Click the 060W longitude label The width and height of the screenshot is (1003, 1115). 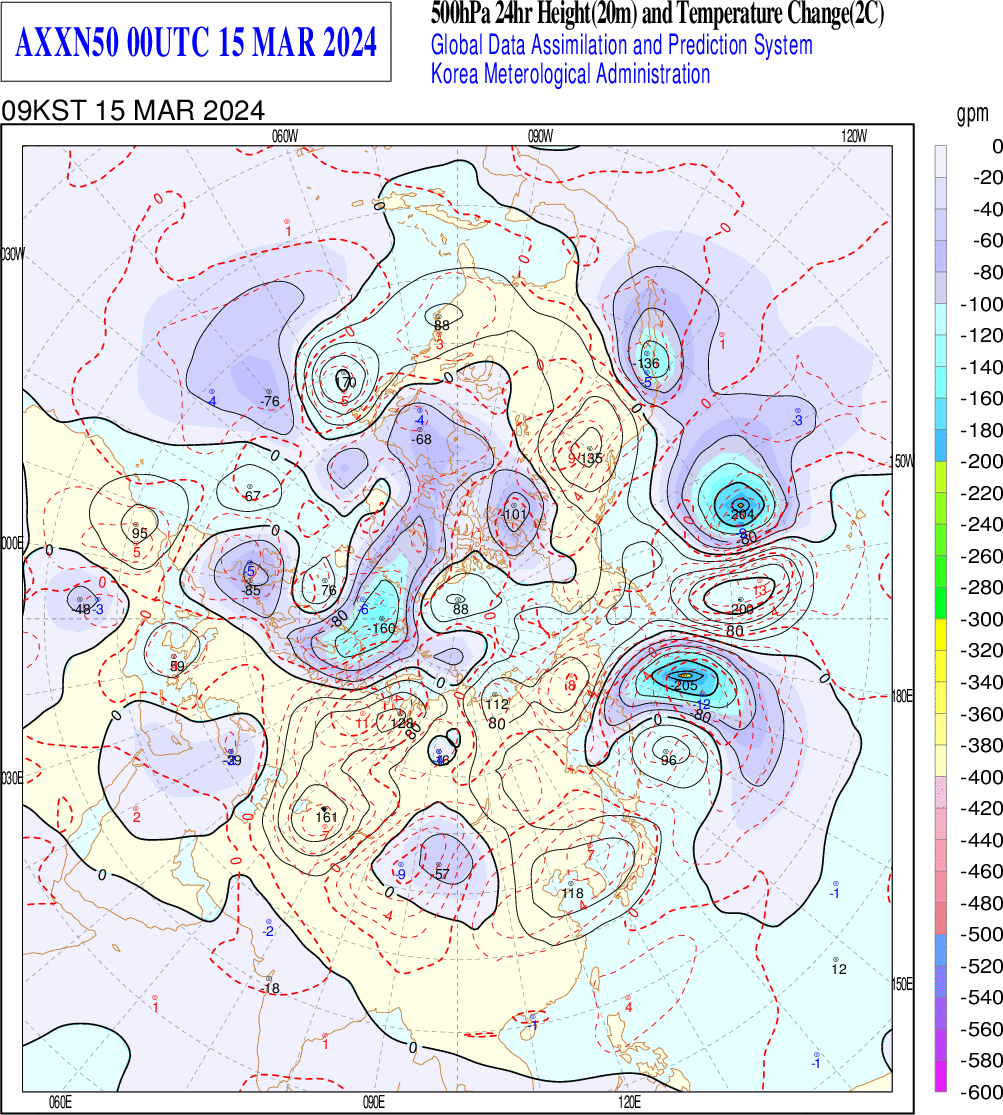click(x=285, y=137)
